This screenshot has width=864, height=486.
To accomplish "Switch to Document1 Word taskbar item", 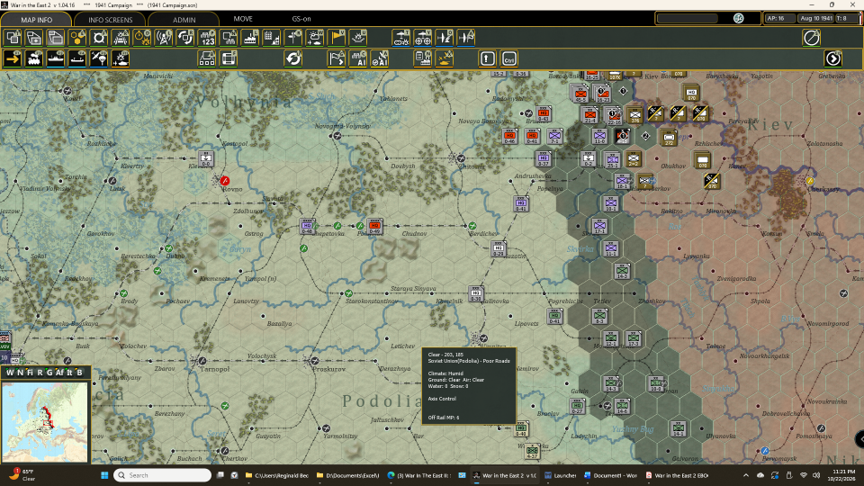I will [610, 475].
